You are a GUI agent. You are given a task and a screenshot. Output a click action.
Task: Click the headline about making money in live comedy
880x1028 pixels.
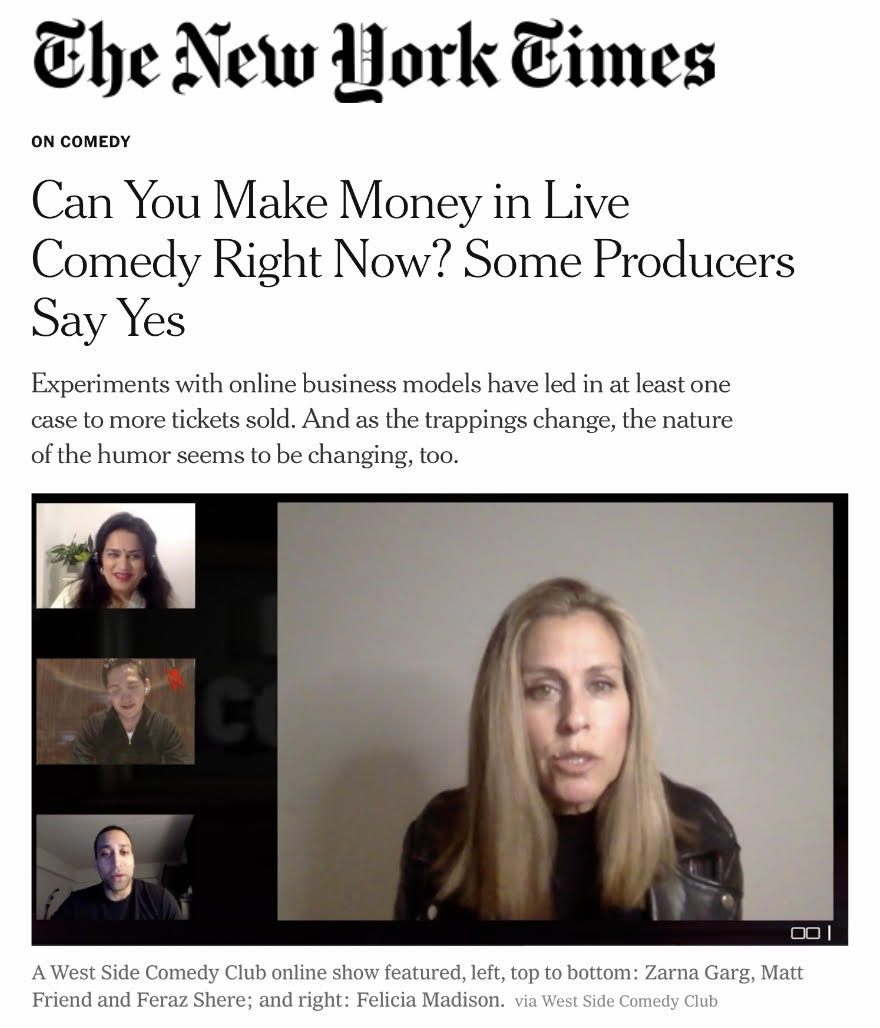[412, 260]
